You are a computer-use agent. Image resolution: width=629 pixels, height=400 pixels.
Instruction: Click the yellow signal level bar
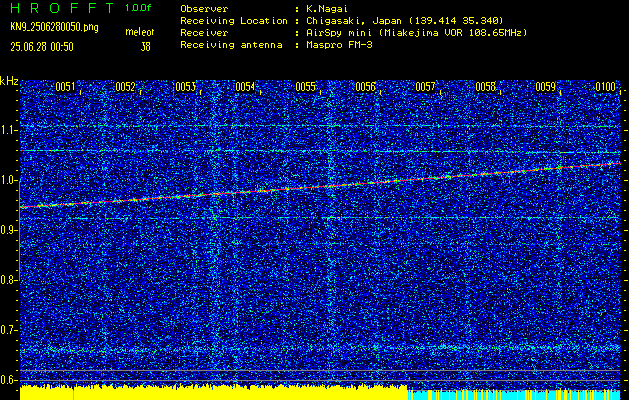click(213, 393)
